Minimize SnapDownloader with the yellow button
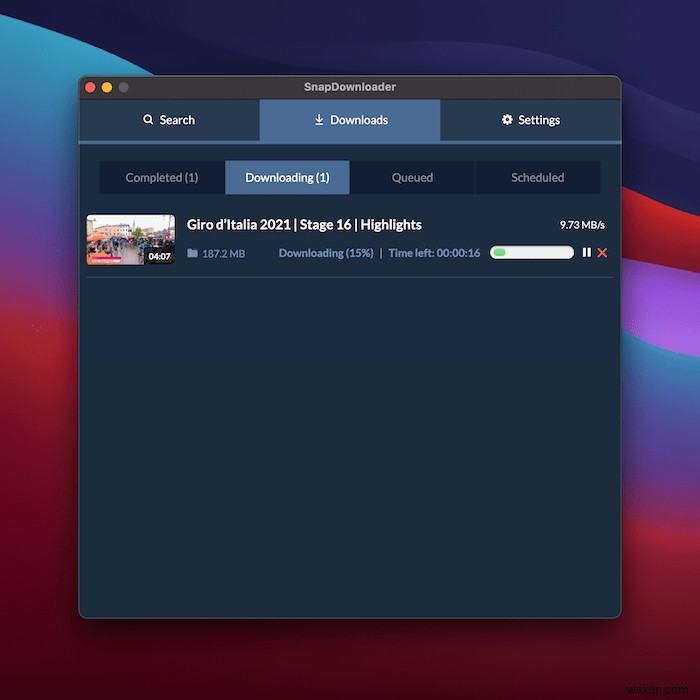This screenshot has width=700, height=700. pos(107,87)
